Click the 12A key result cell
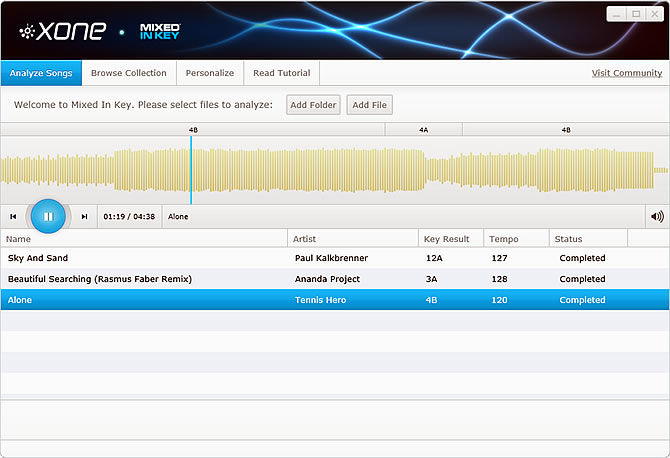 (434, 258)
